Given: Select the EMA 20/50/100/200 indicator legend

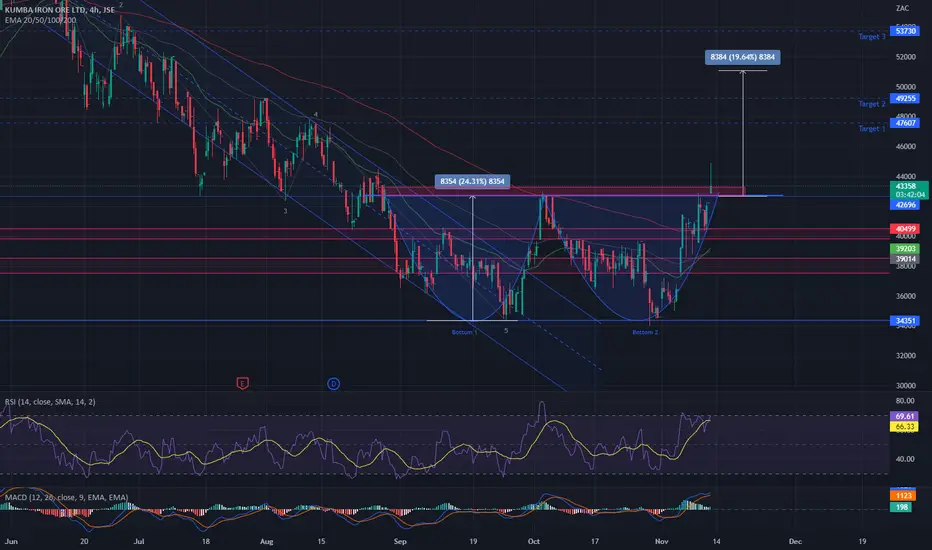Looking at the screenshot, I should [40, 20].
